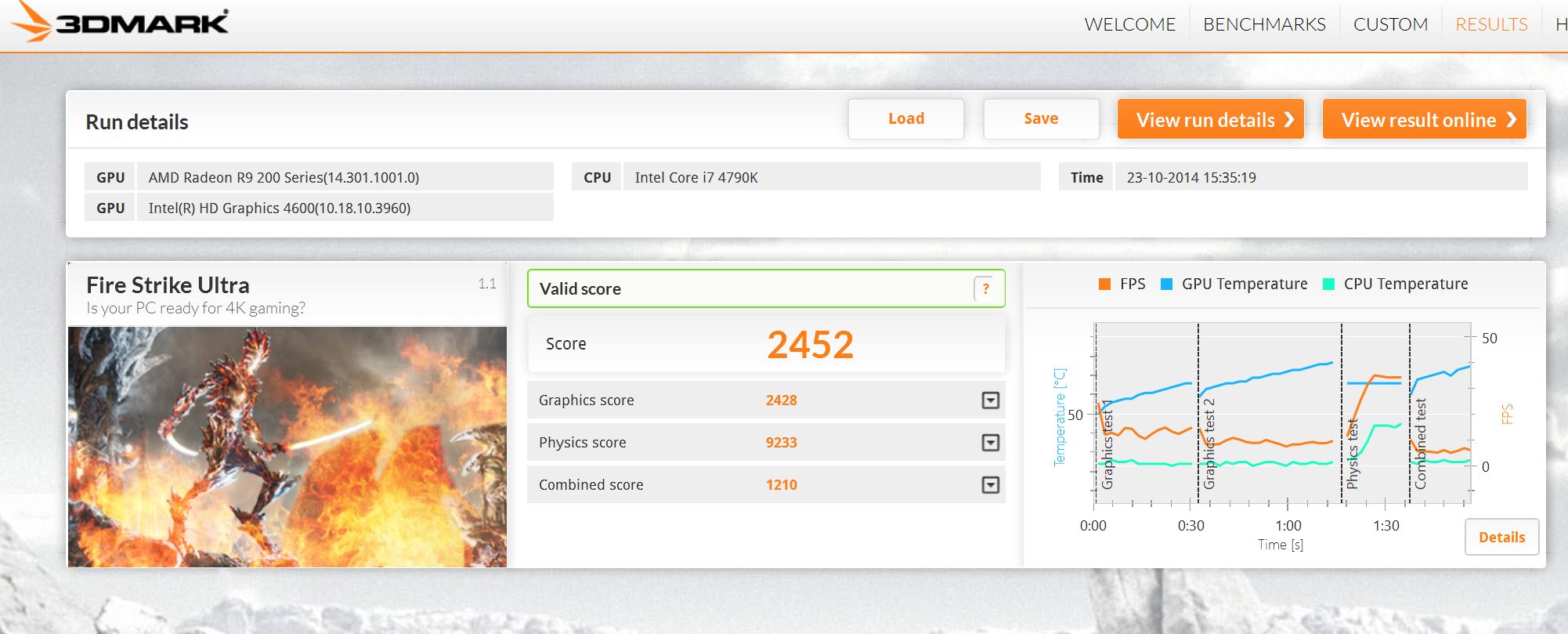Expand the Physics score details
Image resolution: width=1568 pixels, height=634 pixels.
[x=990, y=443]
